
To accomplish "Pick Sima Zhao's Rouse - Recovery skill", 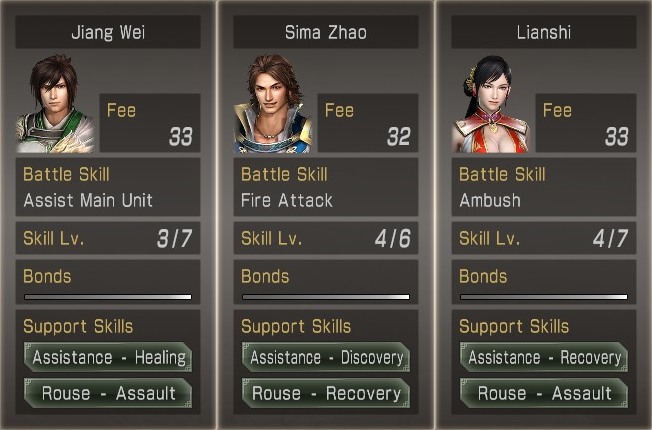I will [326, 393].
